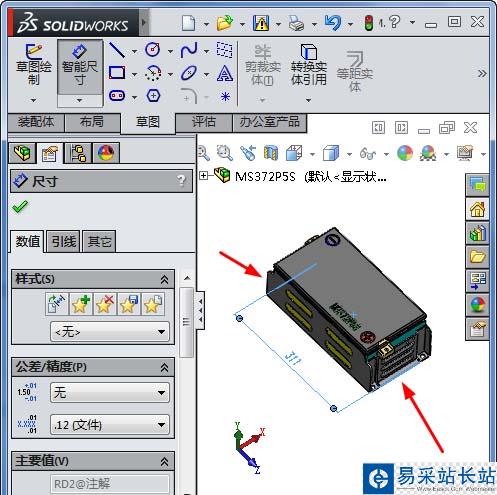
Task: Open dropdown arrow beside Line tool
Action: click(x=134, y=51)
